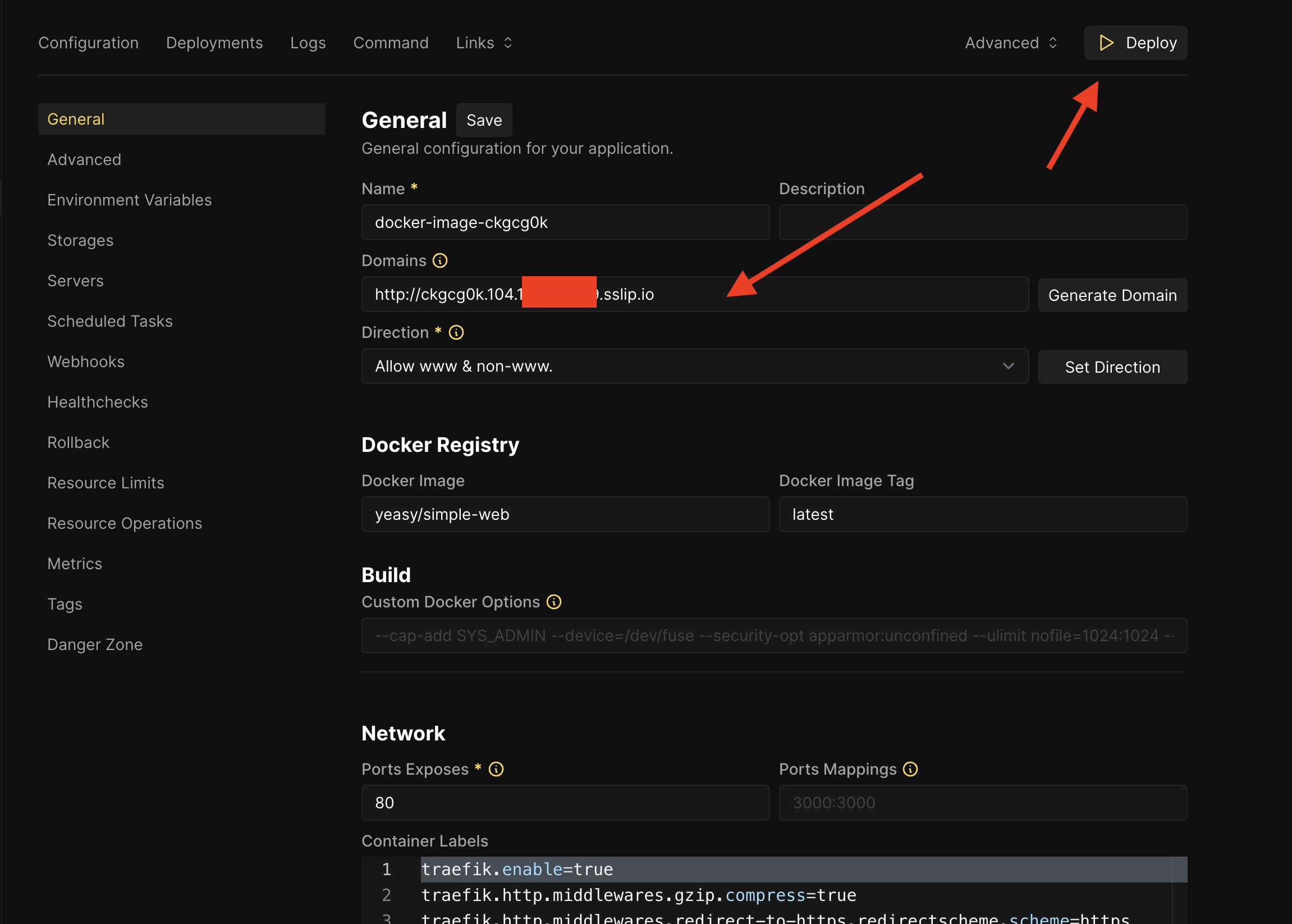Click Direction info icon
Viewport: 1292px width, 924px height.
coord(456,332)
